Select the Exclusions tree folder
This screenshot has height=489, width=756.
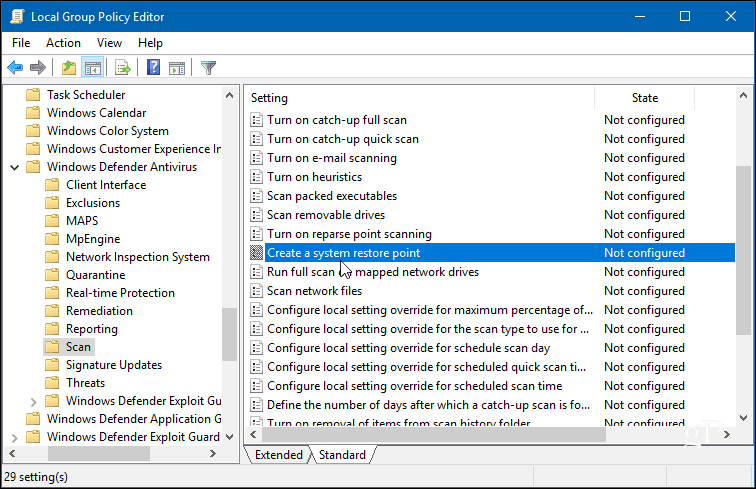point(93,203)
